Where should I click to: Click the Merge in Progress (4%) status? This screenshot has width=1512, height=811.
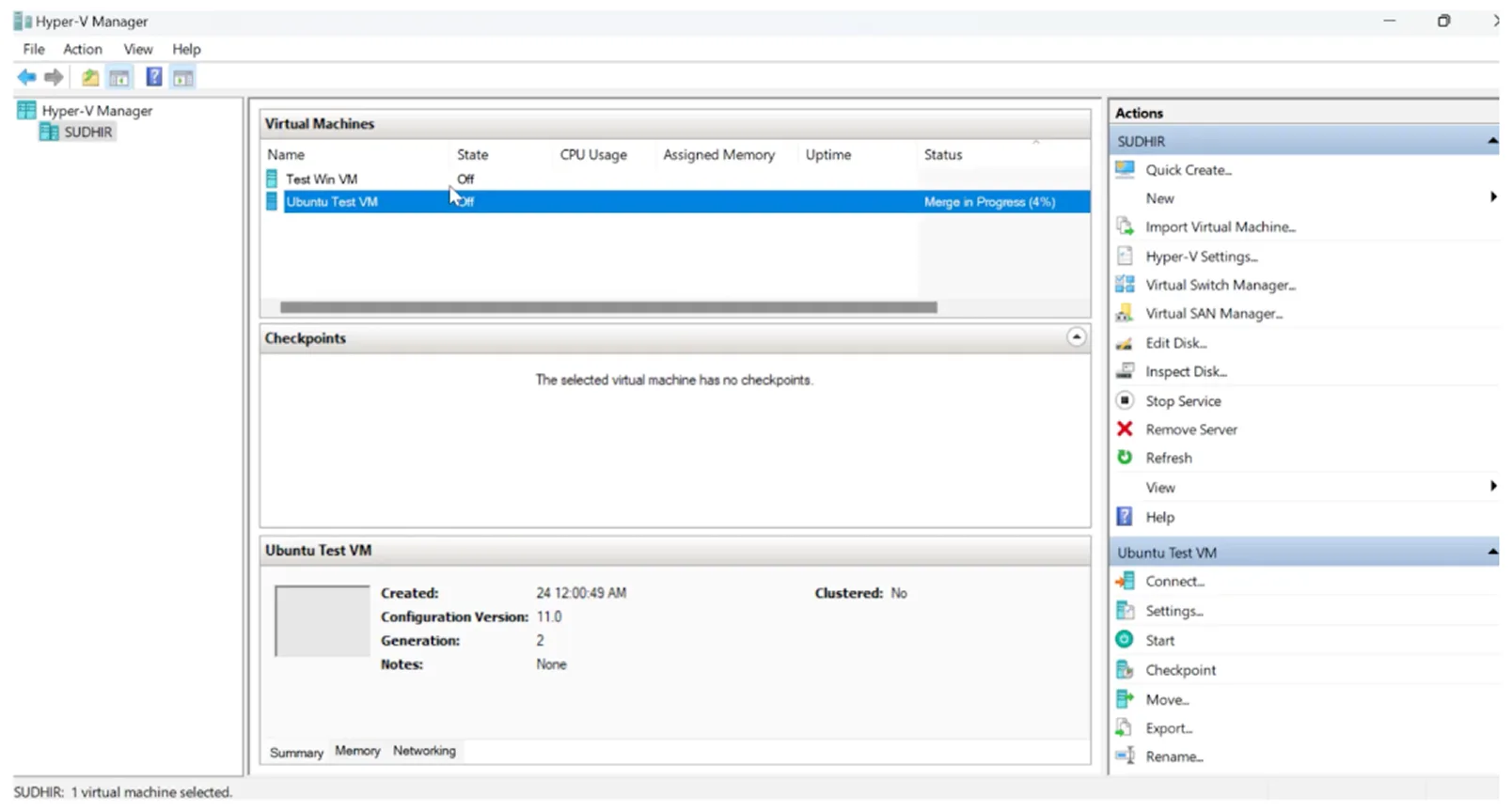(989, 202)
